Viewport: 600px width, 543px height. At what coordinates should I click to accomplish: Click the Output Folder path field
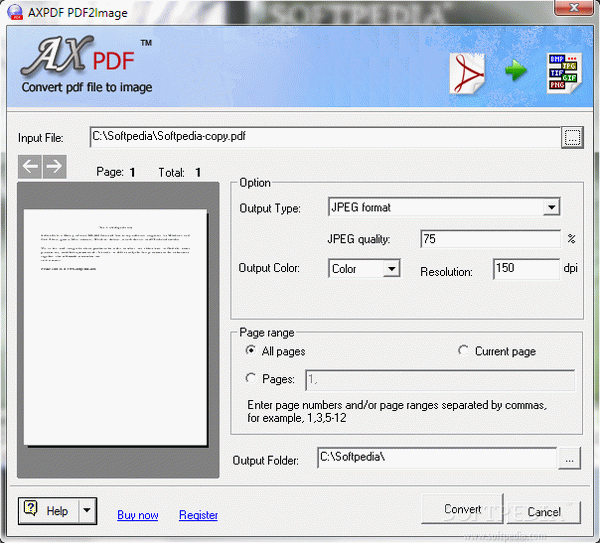click(x=437, y=458)
